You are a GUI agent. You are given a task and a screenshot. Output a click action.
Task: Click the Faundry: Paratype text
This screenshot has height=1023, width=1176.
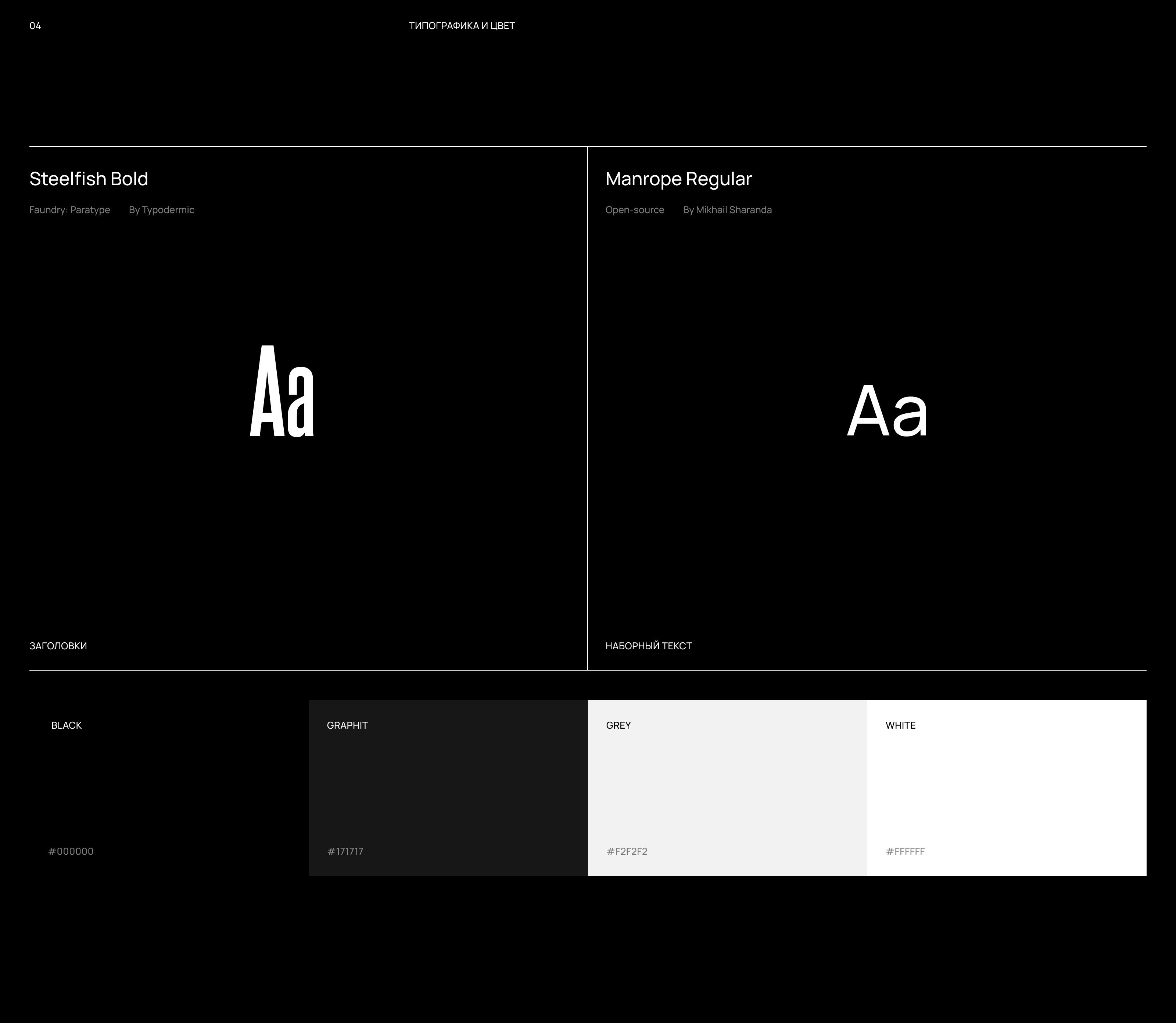point(70,209)
